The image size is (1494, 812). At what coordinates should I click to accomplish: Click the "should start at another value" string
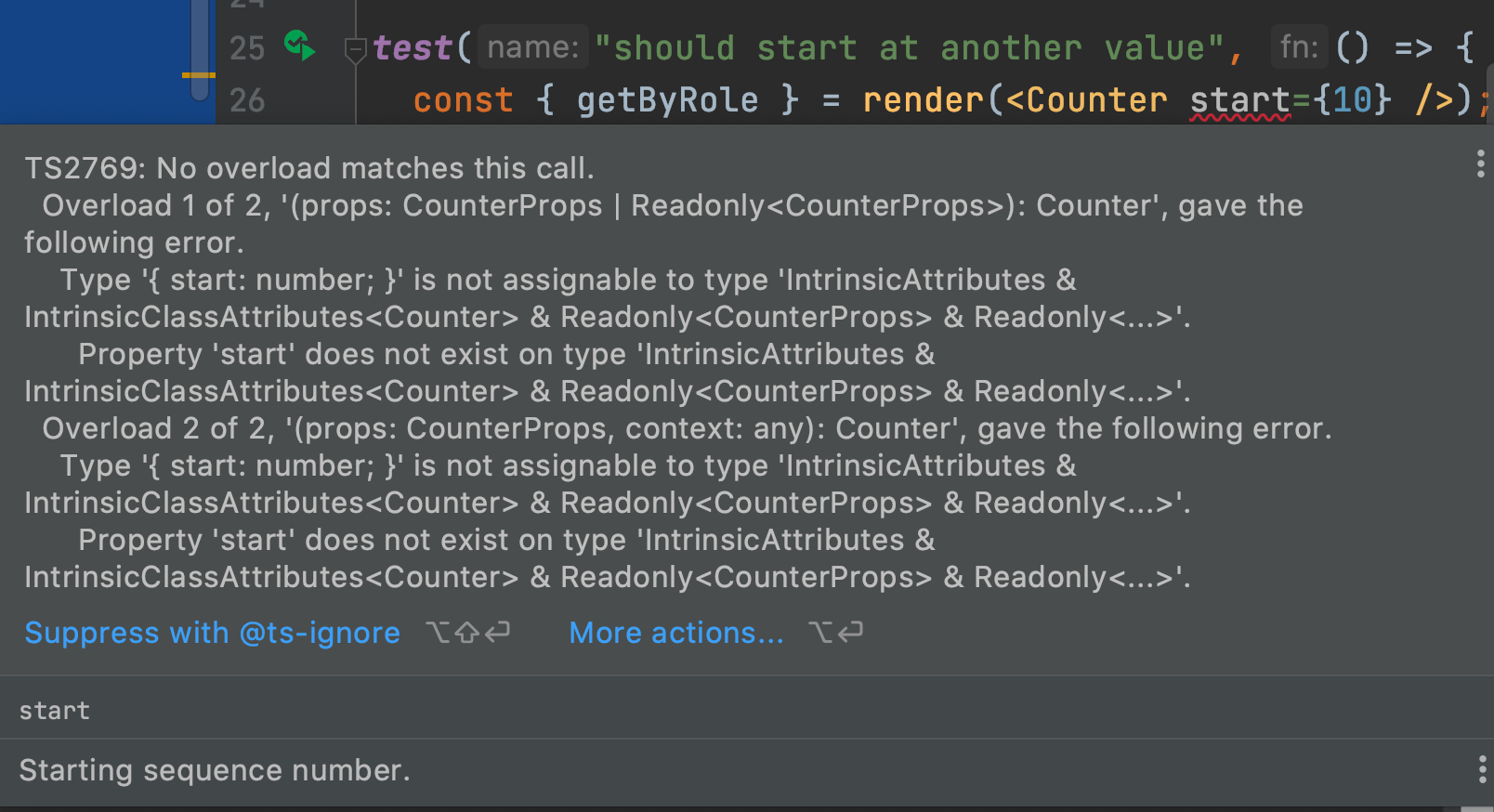click(x=910, y=48)
